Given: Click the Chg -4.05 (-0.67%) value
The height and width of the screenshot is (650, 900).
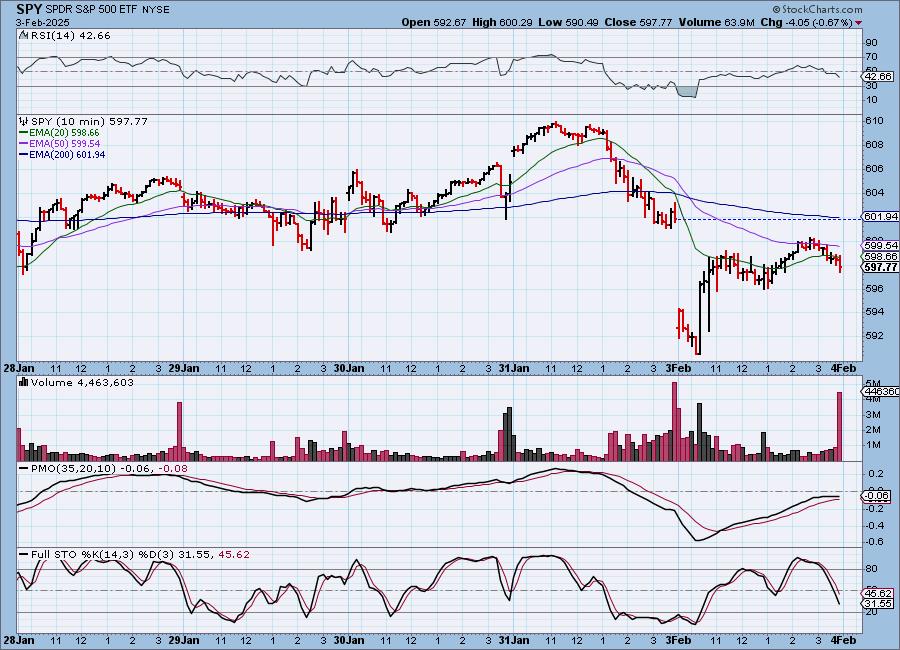Looking at the screenshot, I should coord(806,22).
